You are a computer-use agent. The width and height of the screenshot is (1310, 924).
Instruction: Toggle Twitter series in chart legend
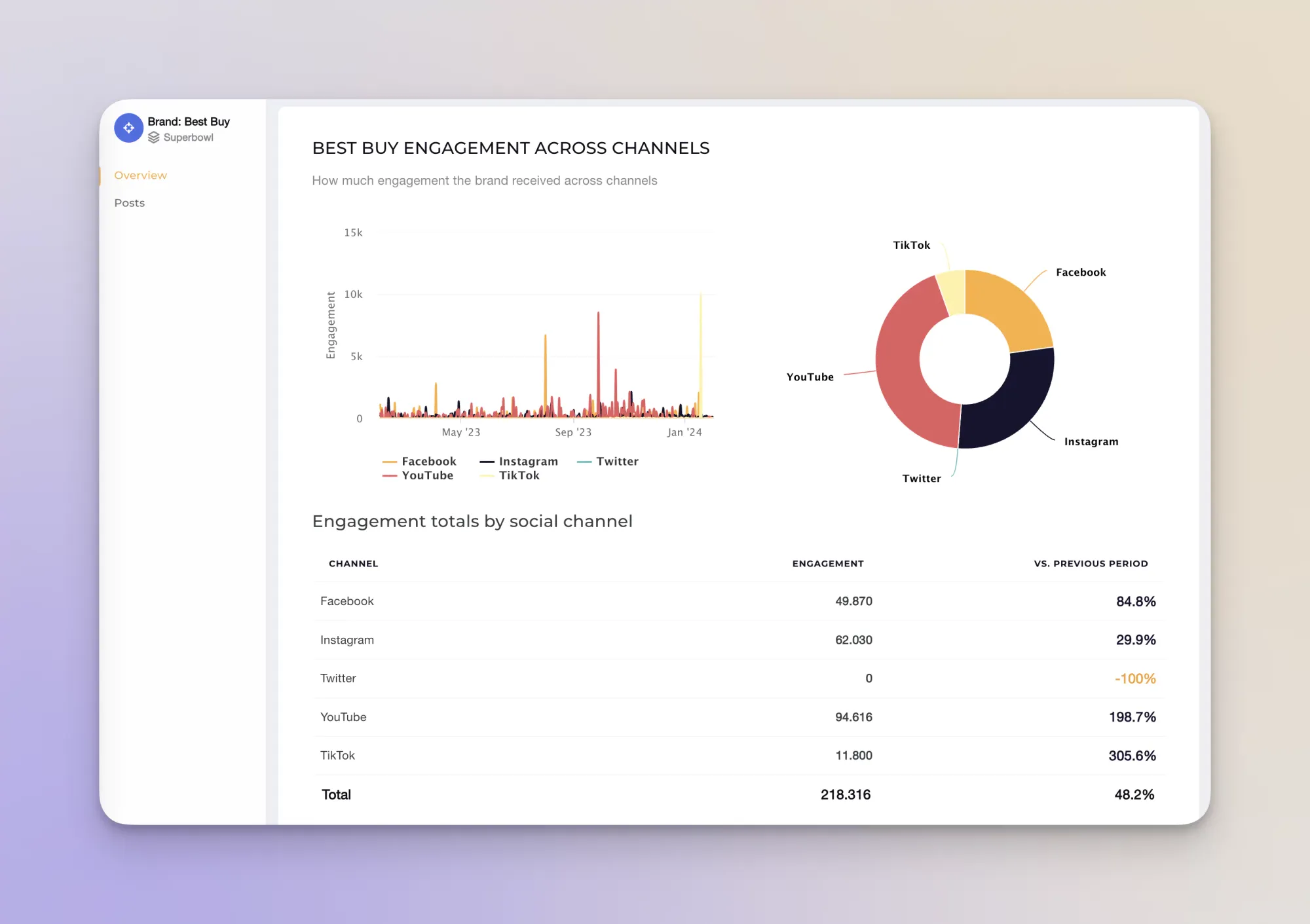click(x=608, y=461)
